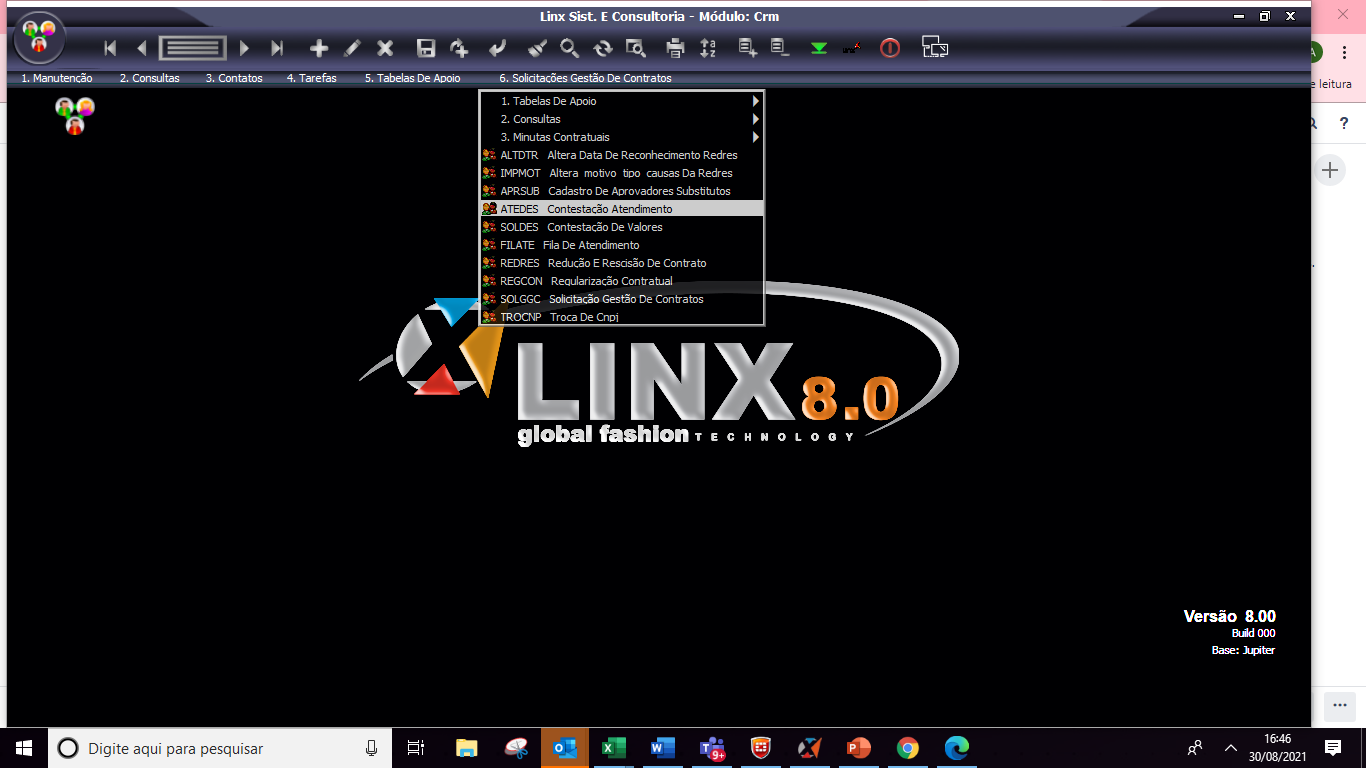
Task: Click the screen switch icon in toolbar
Action: 935,47
